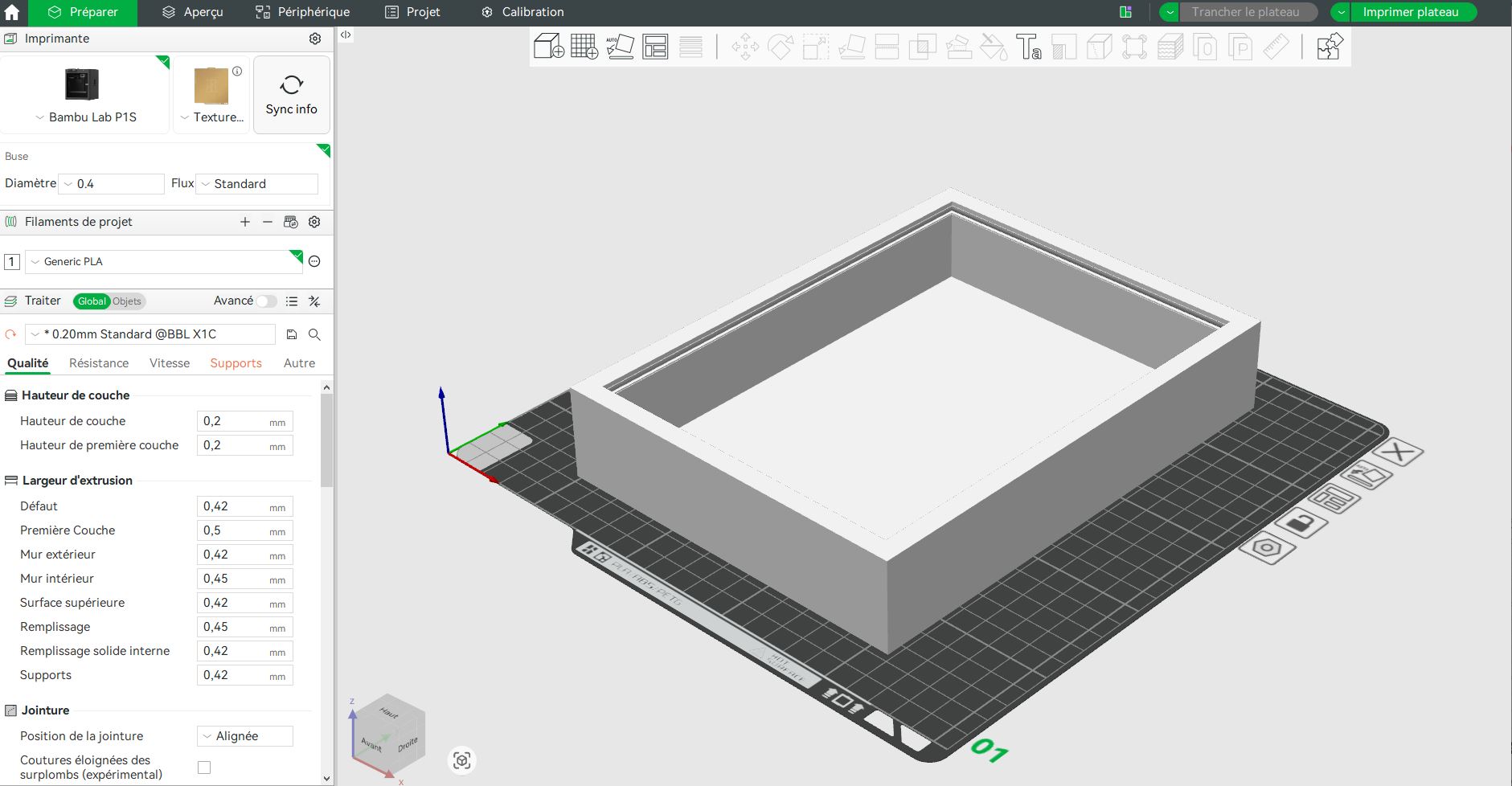The height and width of the screenshot is (786, 1512).
Task: Switch process scope to Objets
Action: coord(127,301)
